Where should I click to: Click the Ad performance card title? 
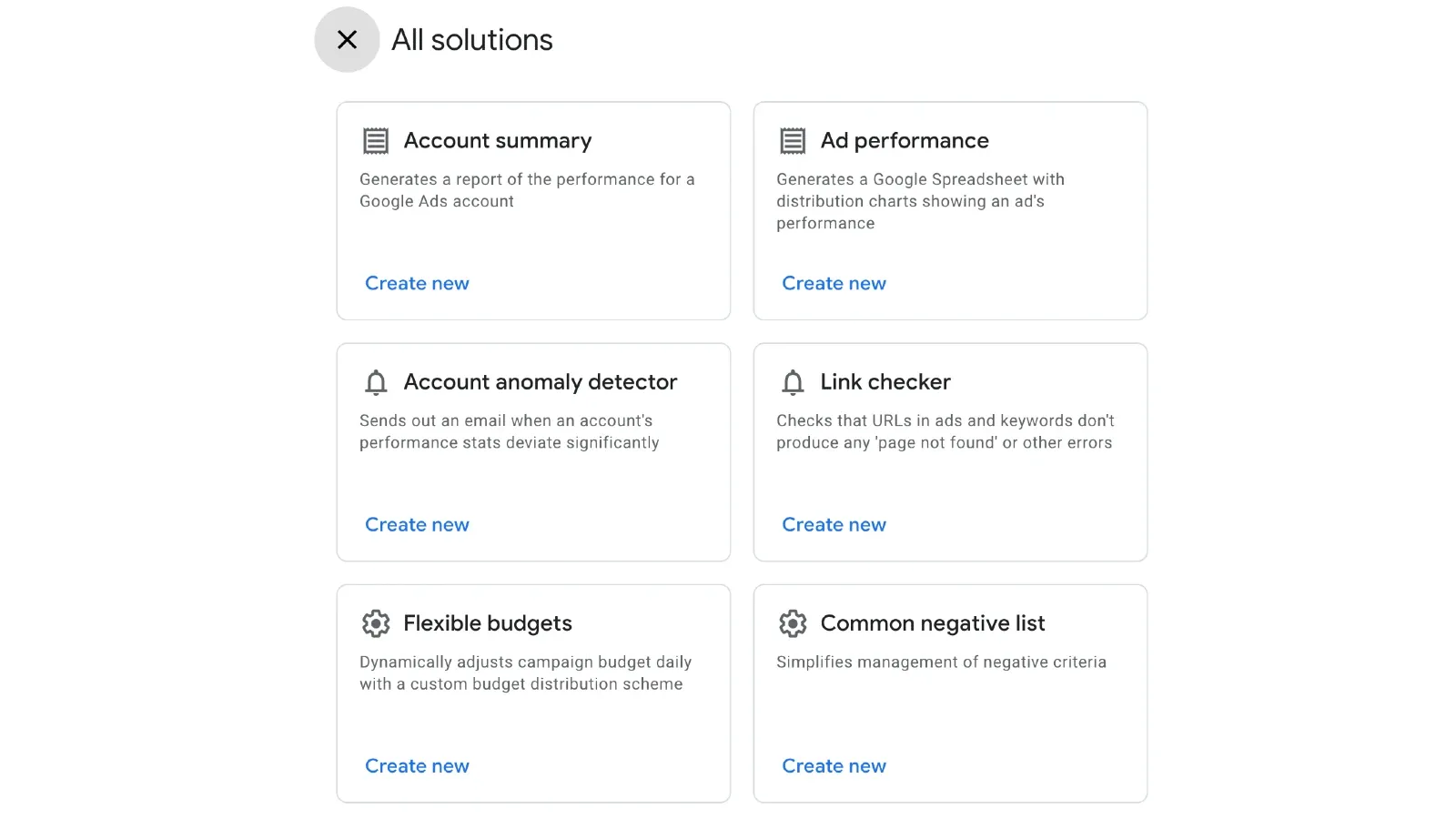coord(905,141)
